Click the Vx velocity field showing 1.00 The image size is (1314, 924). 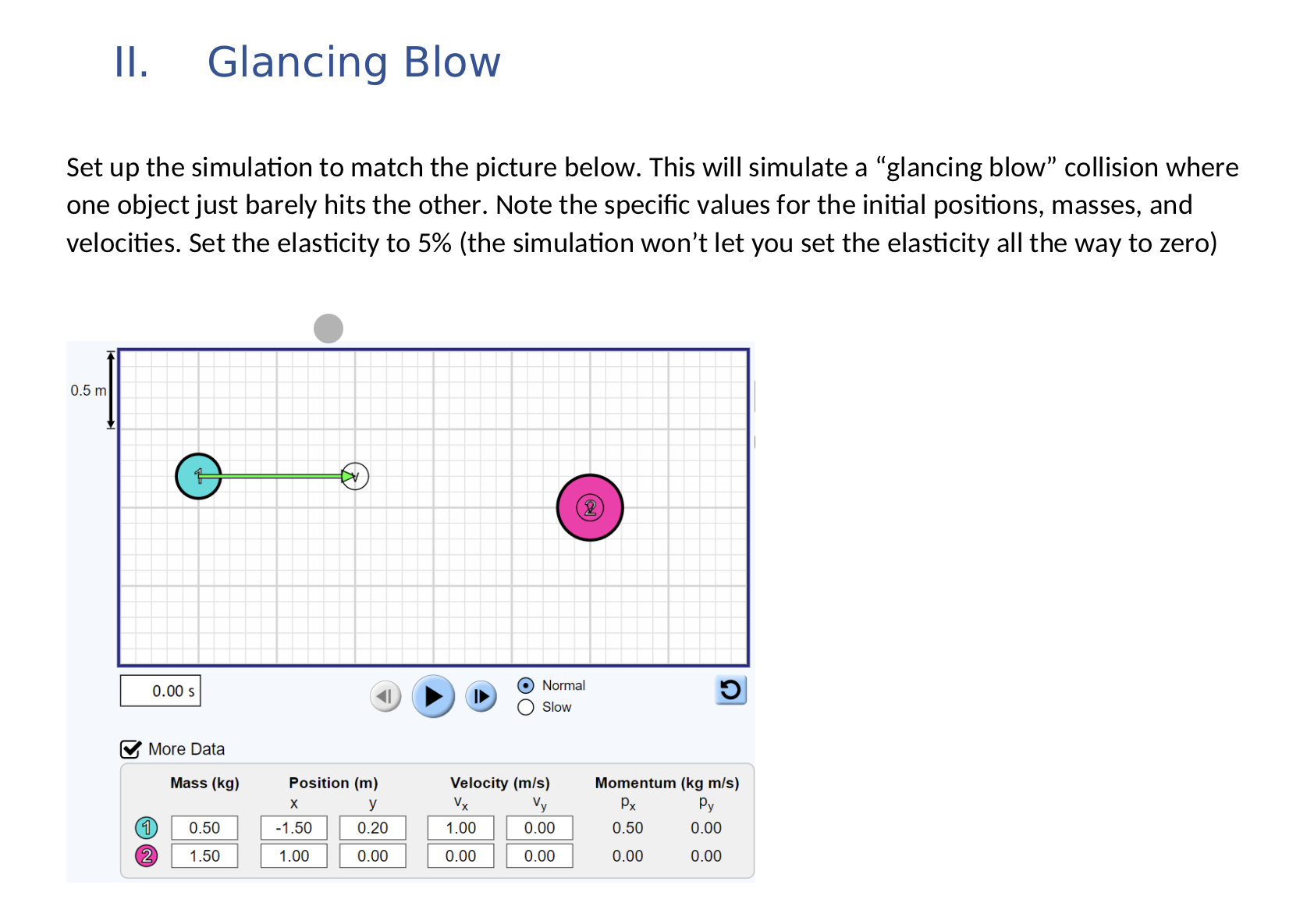pos(460,827)
